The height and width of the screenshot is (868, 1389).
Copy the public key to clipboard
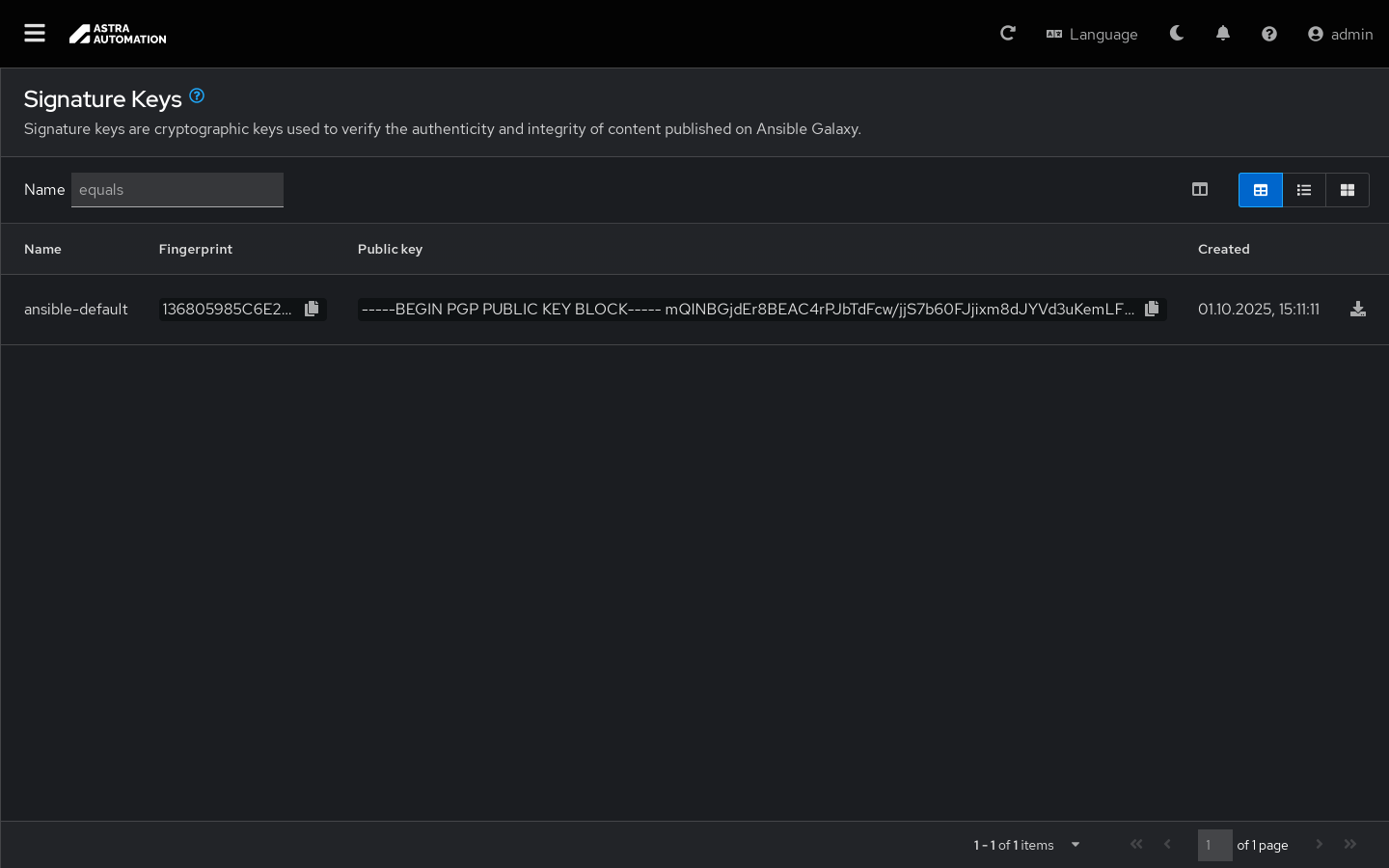point(1152,309)
